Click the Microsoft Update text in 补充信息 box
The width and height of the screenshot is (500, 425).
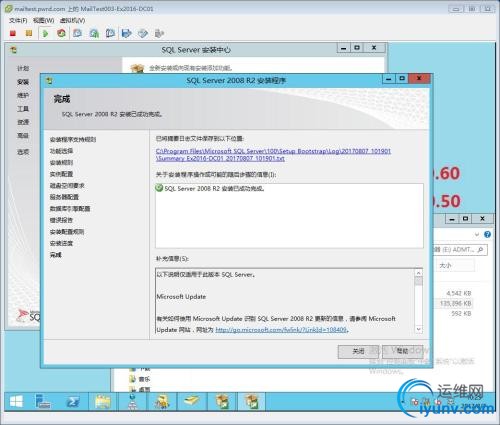point(181,297)
